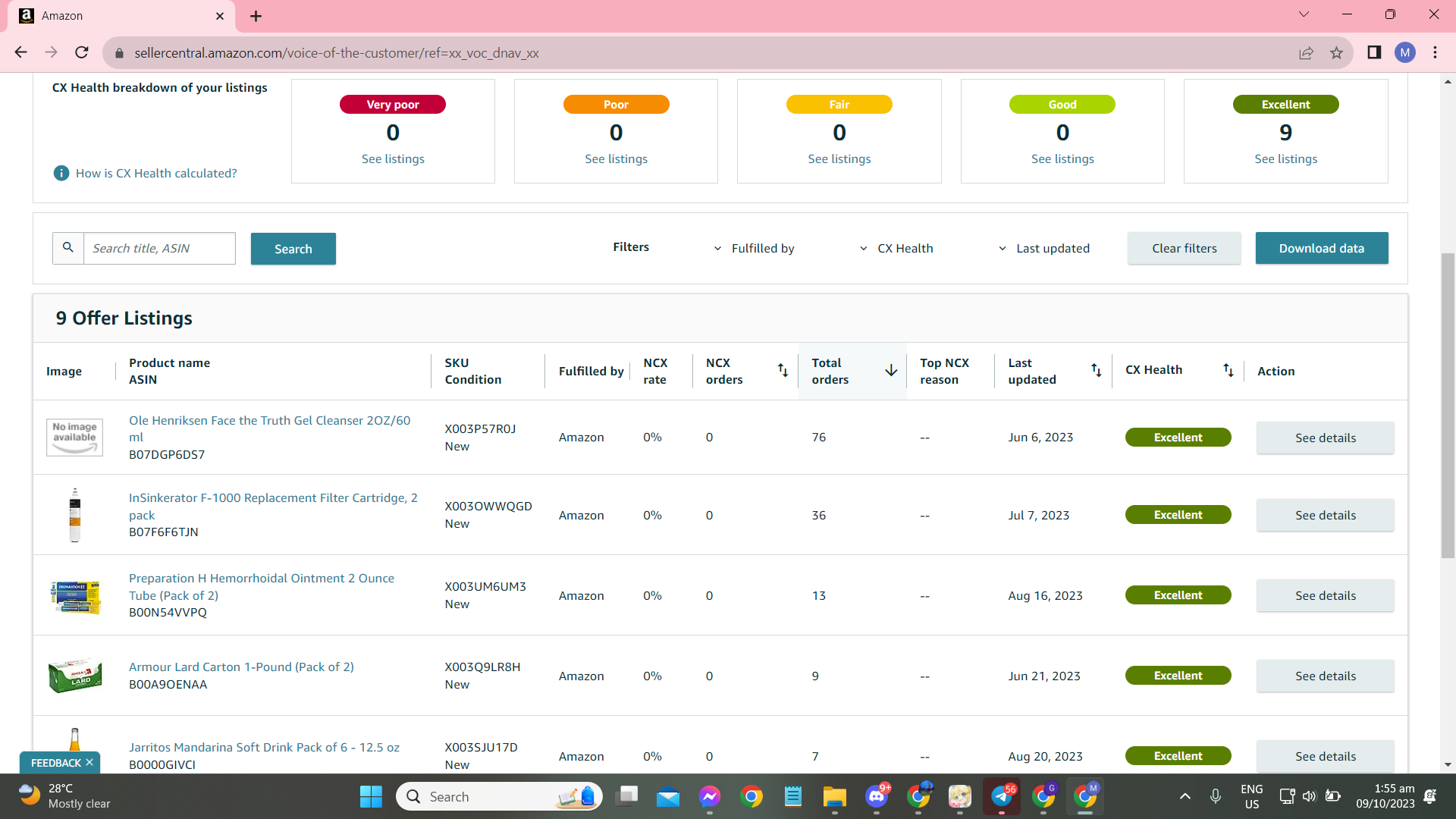Image resolution: width=1456 pixels, height=819 pixels.
Task: Open the Chrome profile avatar M
Action: [1405, 52]
